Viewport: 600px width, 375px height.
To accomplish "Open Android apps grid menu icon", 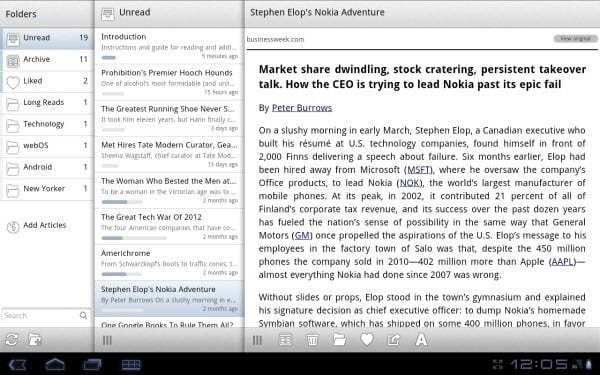I will coord(131,364).
